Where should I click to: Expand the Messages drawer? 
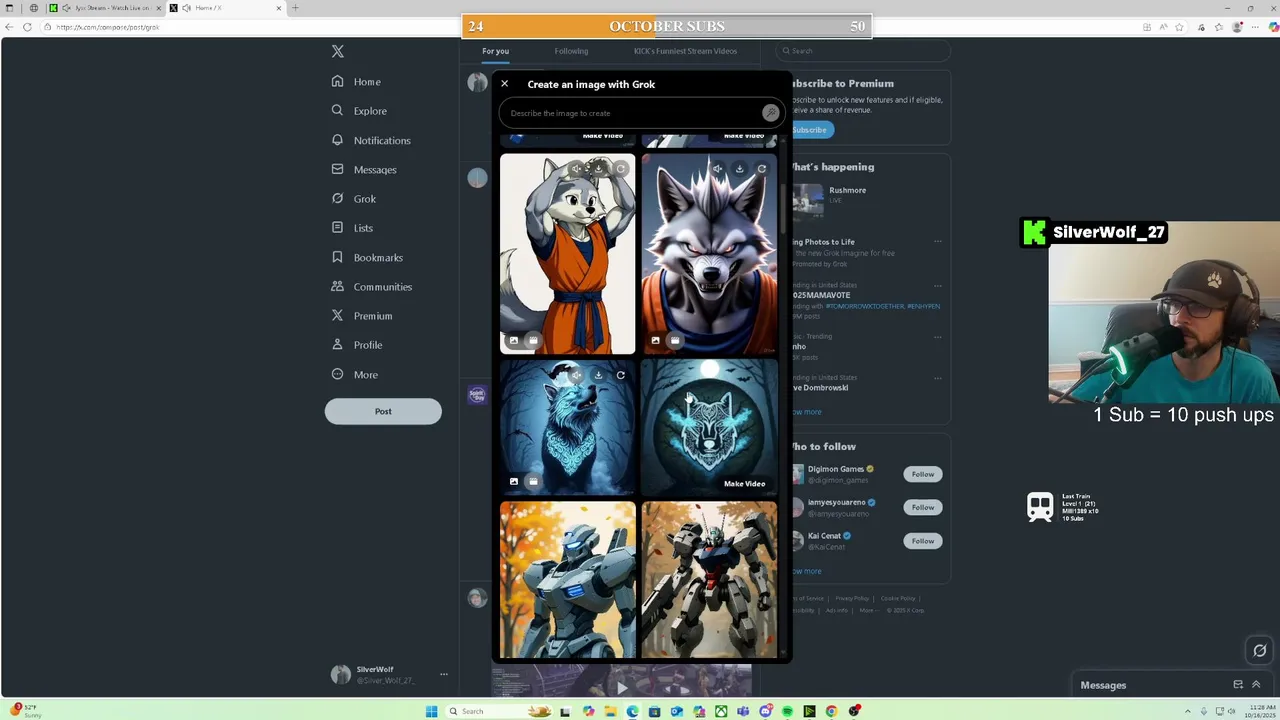coord(1256,685)
